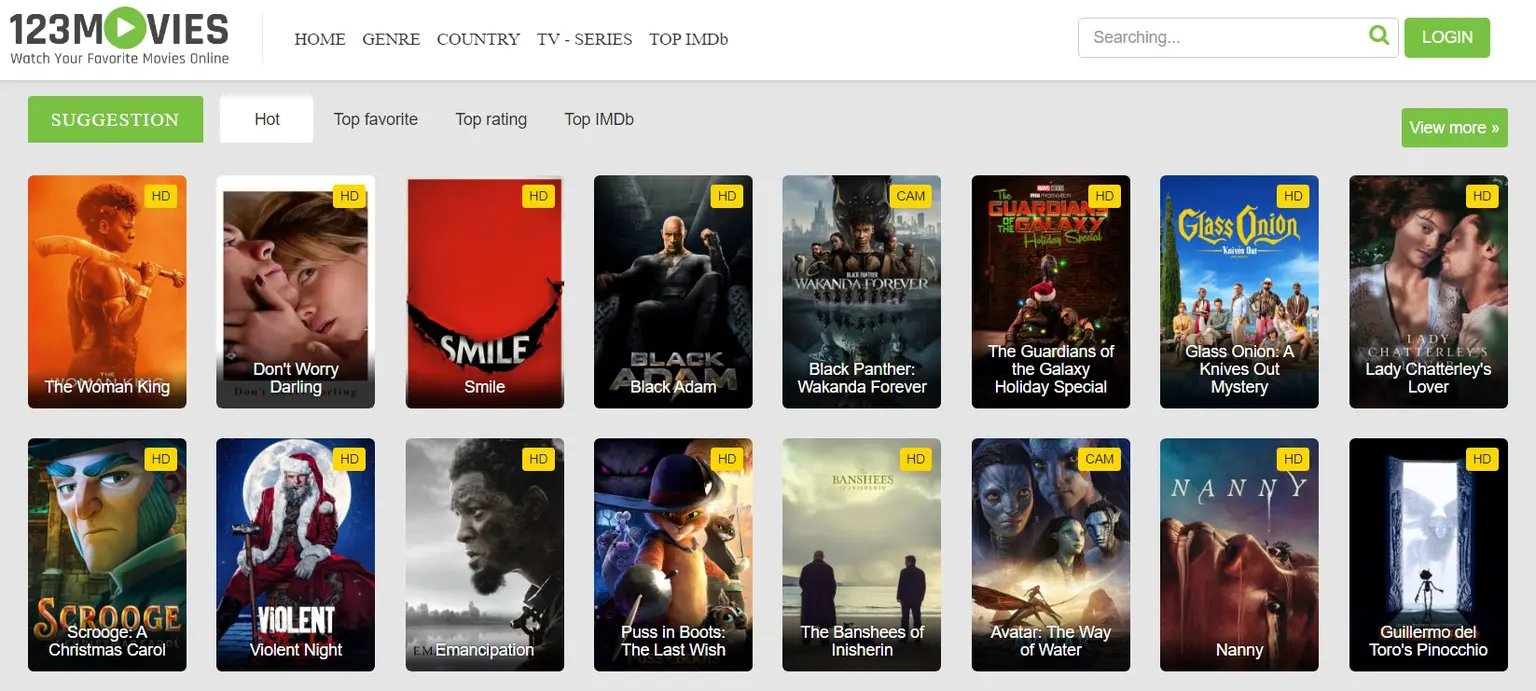Open Guillermo del Toro's Pinocchio poster
Viewport: 1536px width, 691px height.
click(1428, 554)
